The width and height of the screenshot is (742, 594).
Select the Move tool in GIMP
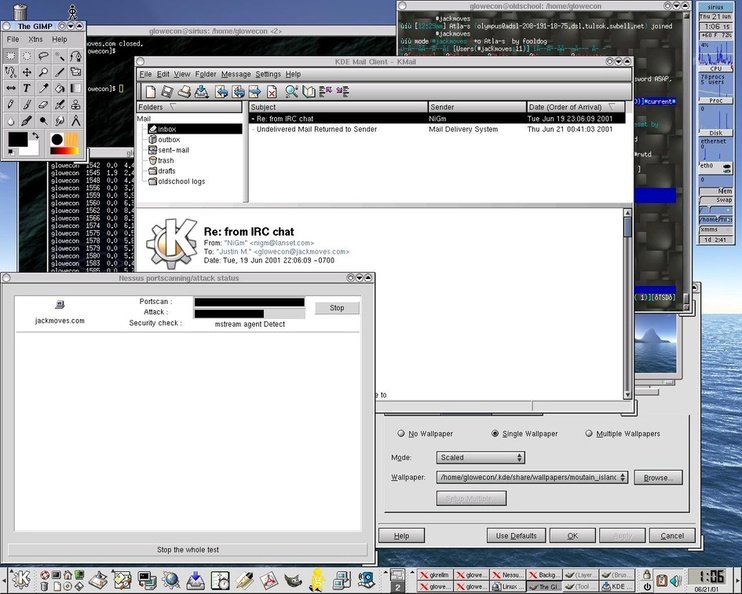[x=27, y=72]
